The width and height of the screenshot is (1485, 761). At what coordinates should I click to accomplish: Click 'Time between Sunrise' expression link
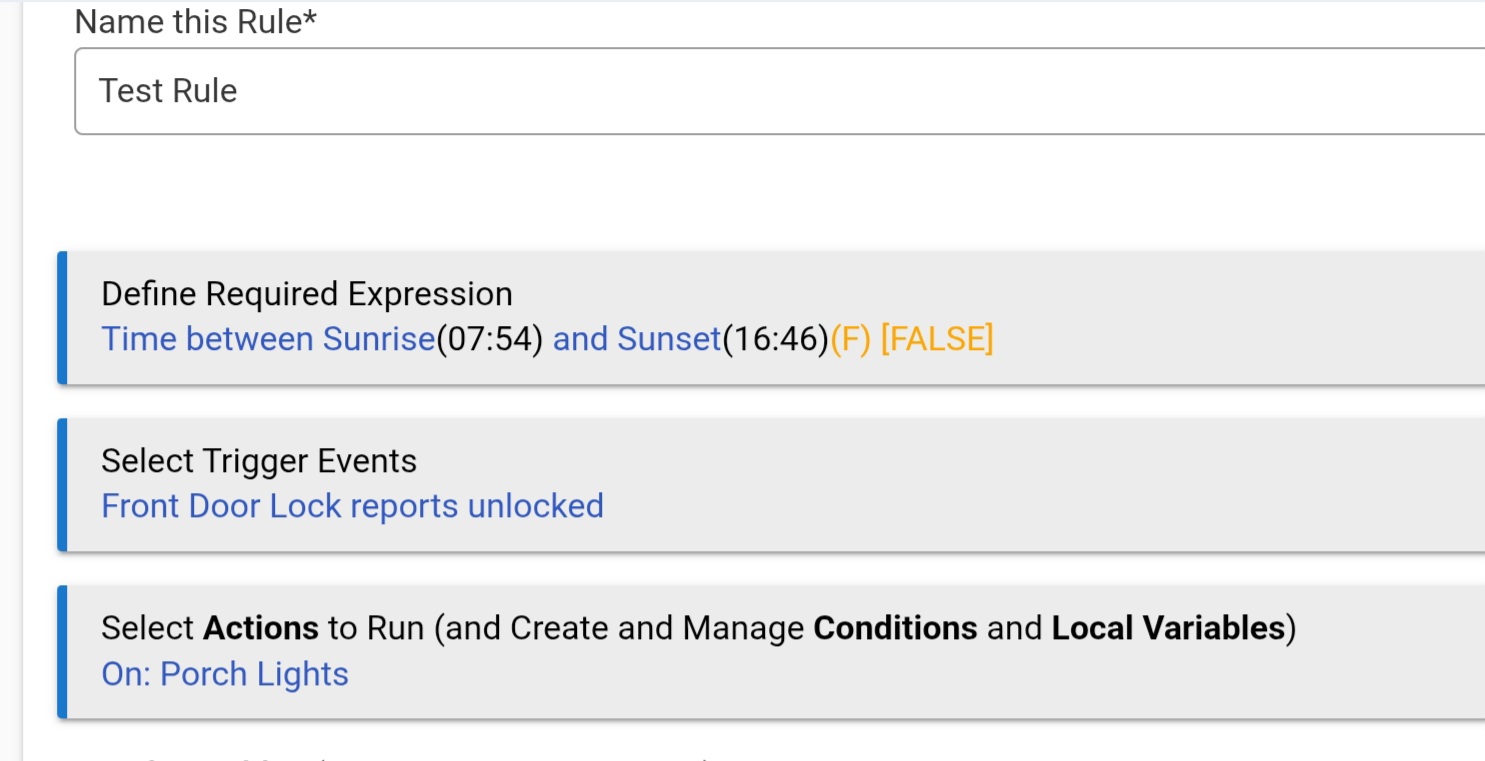pyautogui.click(x=268, y=340)
